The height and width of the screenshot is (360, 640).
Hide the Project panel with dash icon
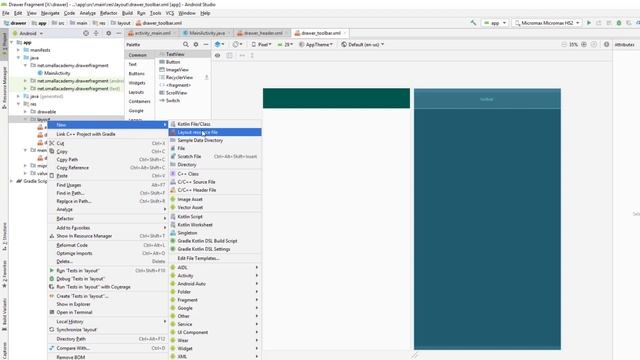[x=119, y=33]
